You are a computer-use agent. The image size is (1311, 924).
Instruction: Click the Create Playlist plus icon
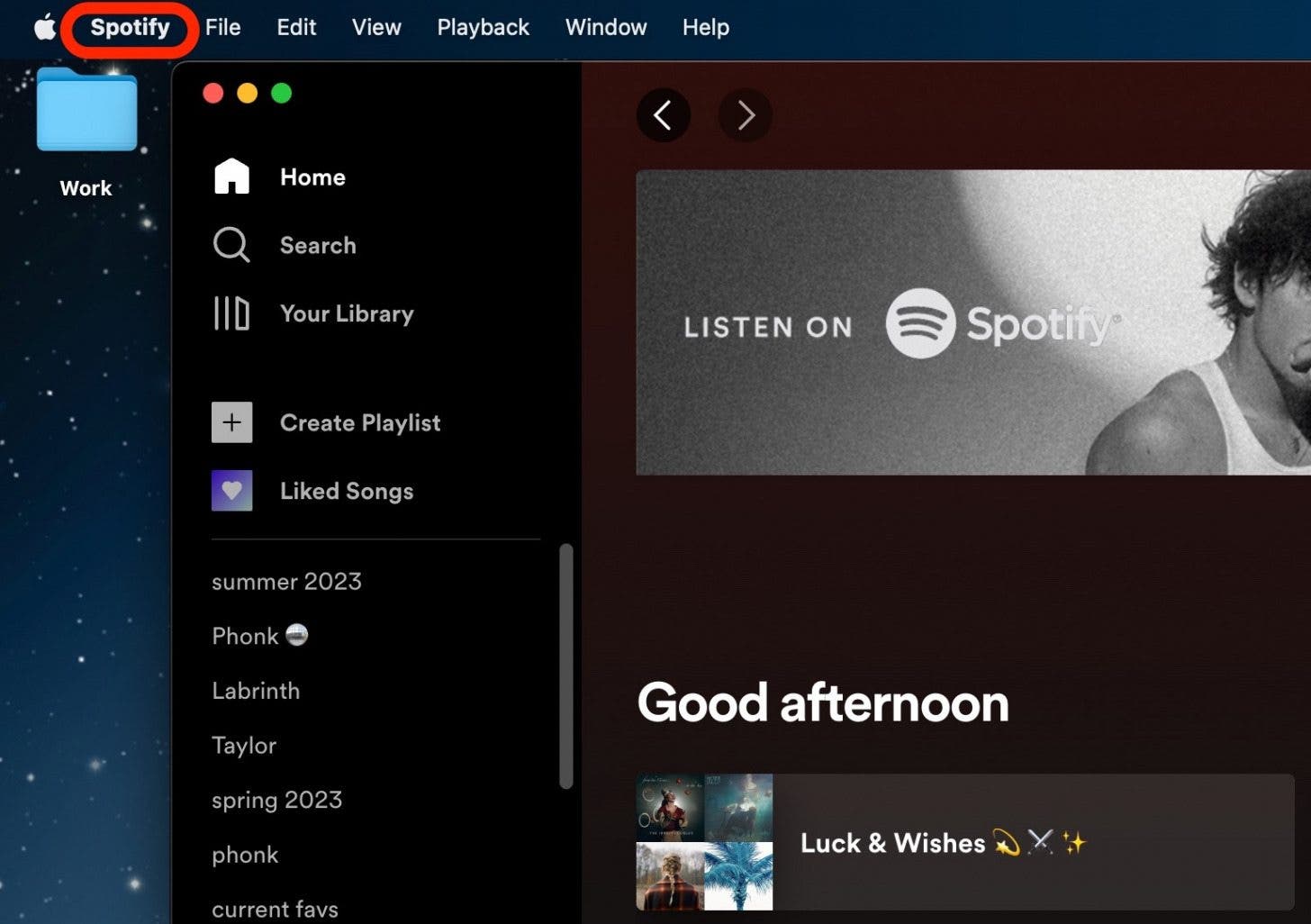pyautogui.click(x=231, y=421)
